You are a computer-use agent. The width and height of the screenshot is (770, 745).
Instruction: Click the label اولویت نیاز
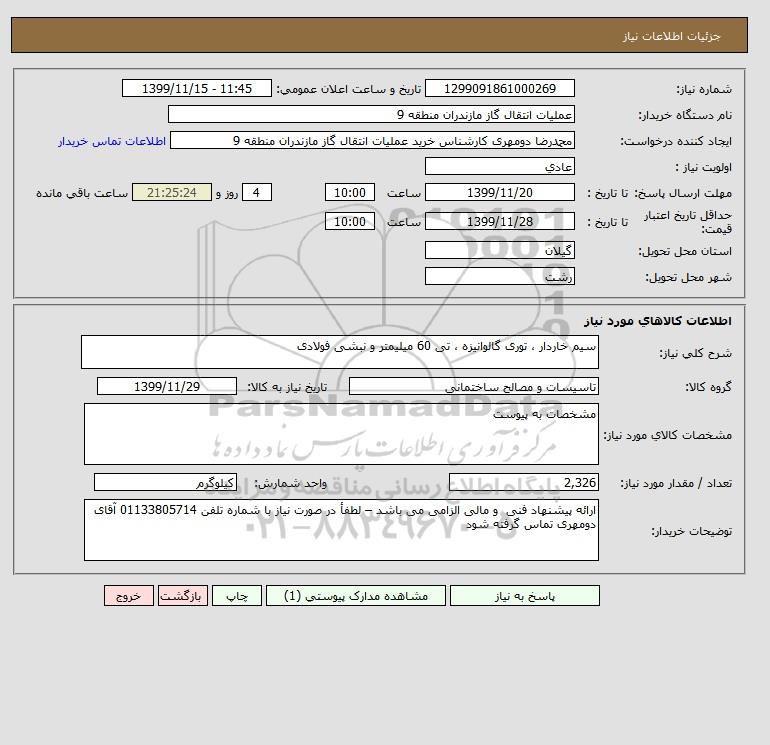click(704, 167)
